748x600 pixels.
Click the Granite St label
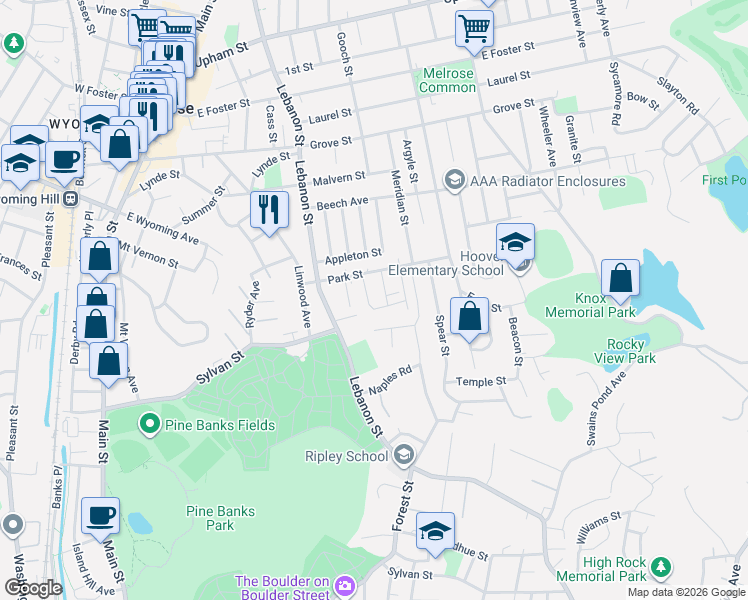[x=573, y=139]
